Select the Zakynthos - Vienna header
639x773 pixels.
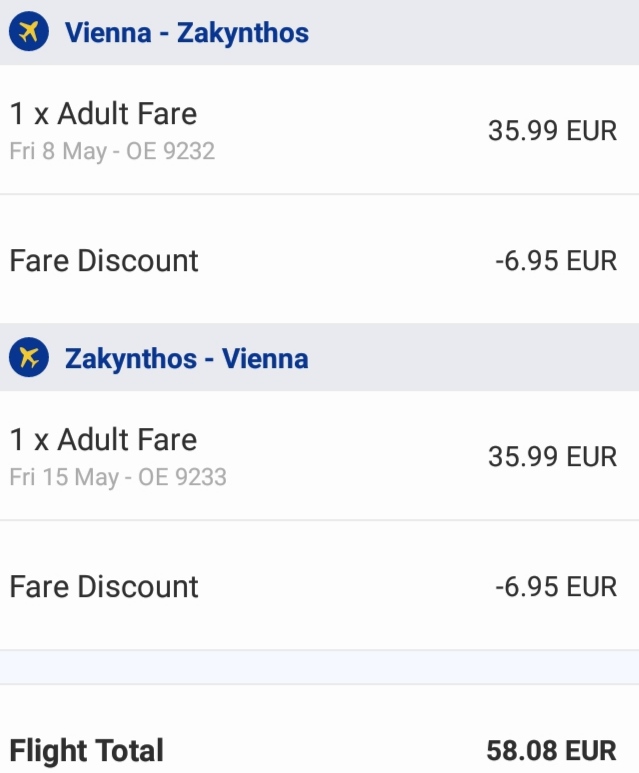click(x=320, y=357)
